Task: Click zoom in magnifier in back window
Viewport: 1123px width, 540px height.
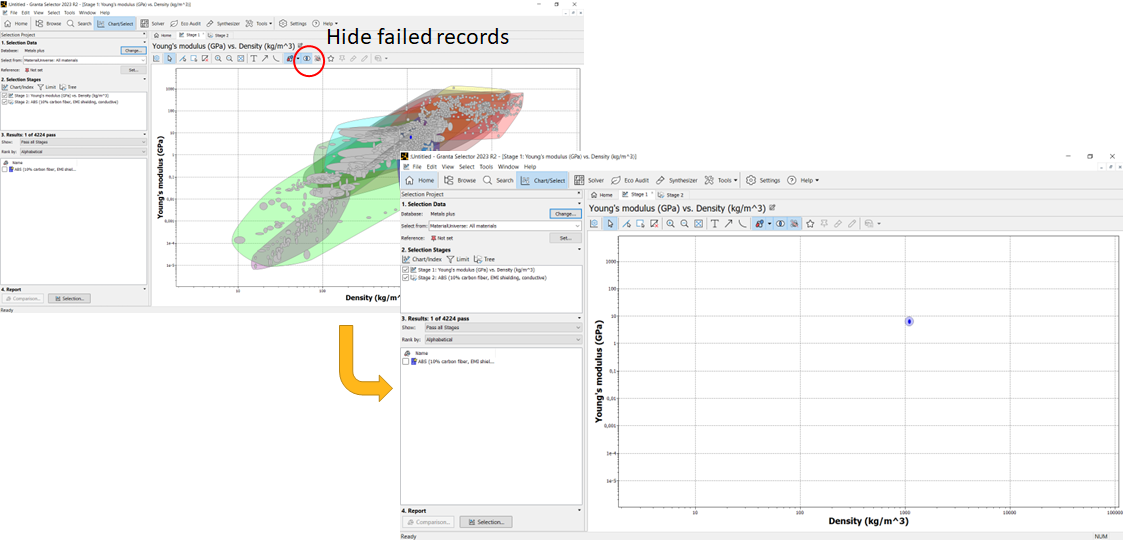Action: coord(218,58)
